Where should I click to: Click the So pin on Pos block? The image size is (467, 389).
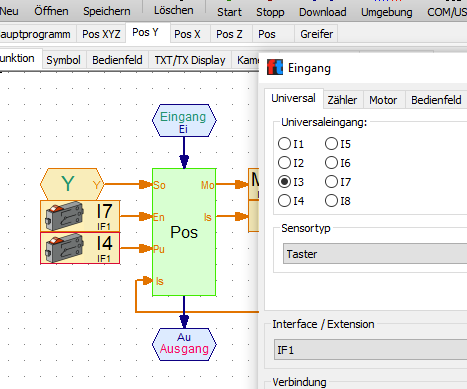point(159,185)
